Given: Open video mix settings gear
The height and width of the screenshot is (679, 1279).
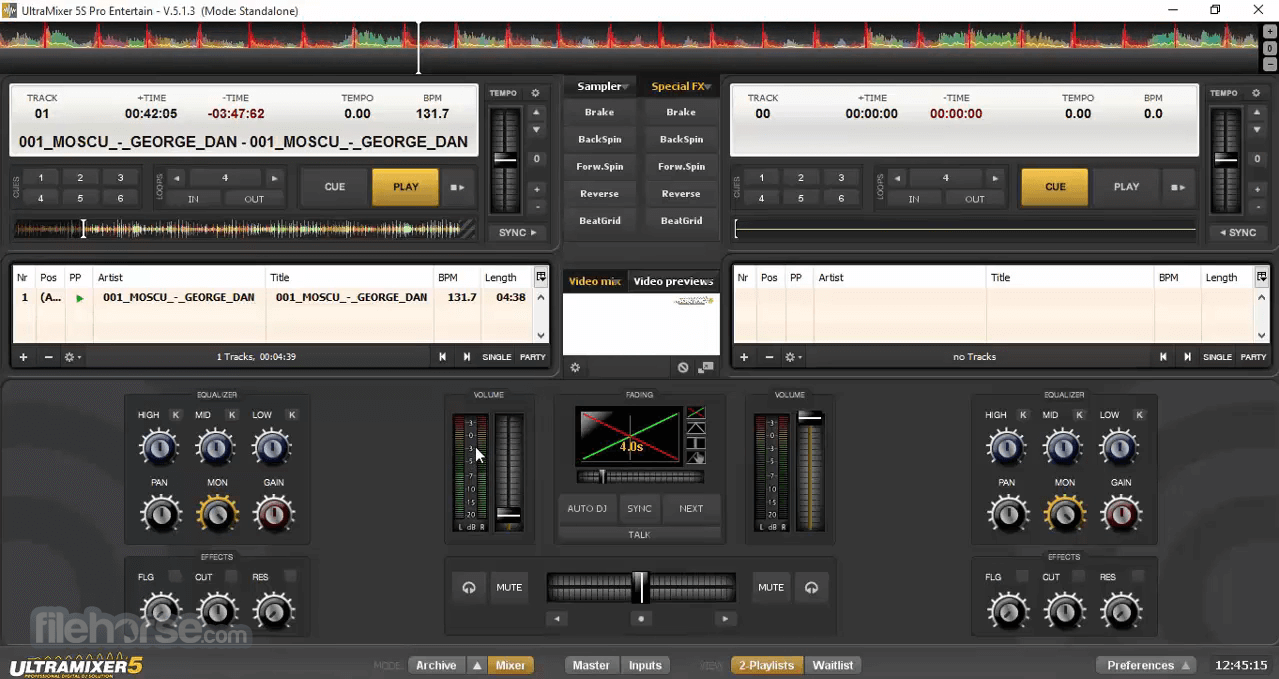Looking at the screenshot, I should [576, 368].
